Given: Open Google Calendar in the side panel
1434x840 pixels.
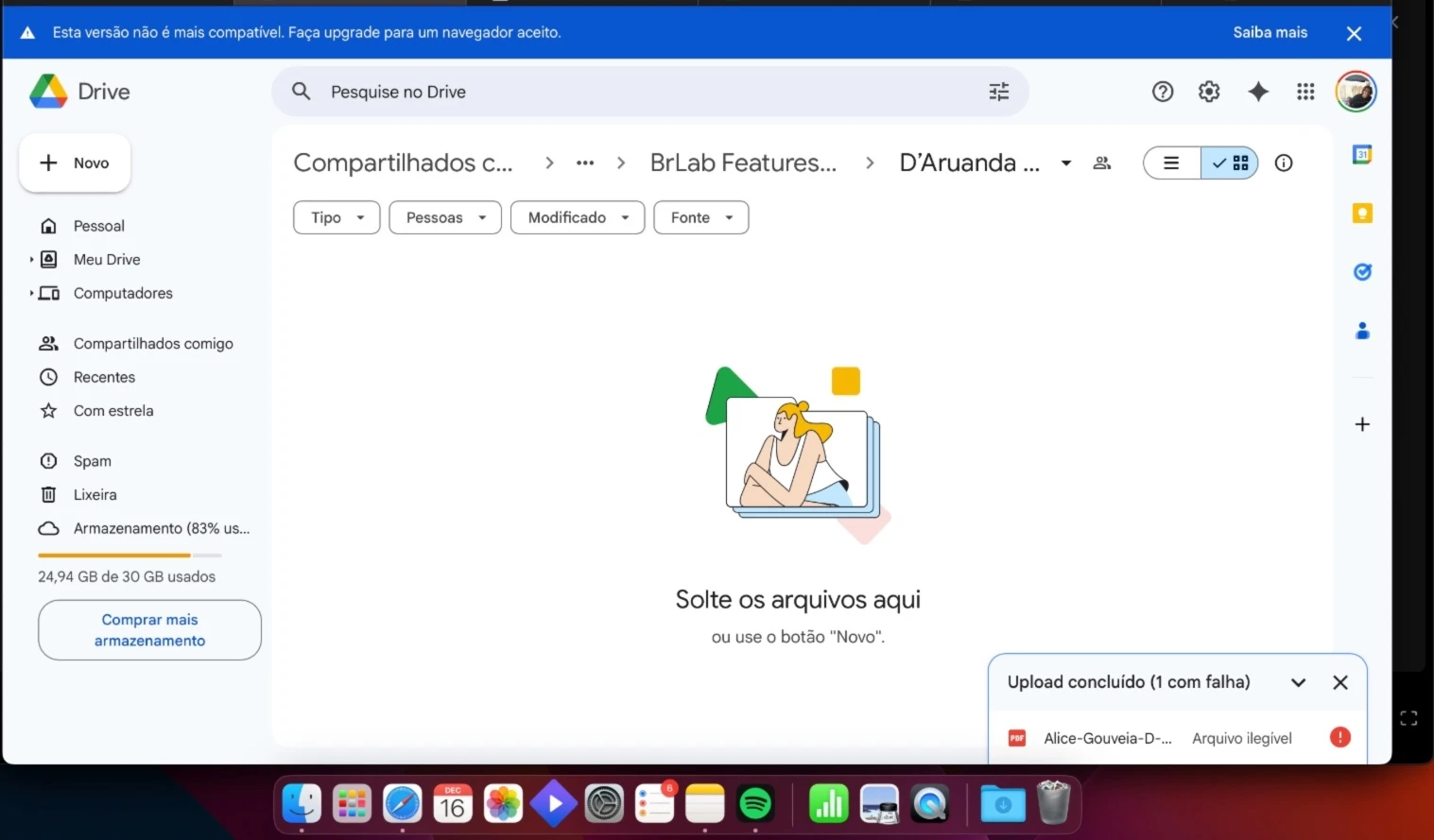Looking at the screenshot, I should [x=1361, y=154].
